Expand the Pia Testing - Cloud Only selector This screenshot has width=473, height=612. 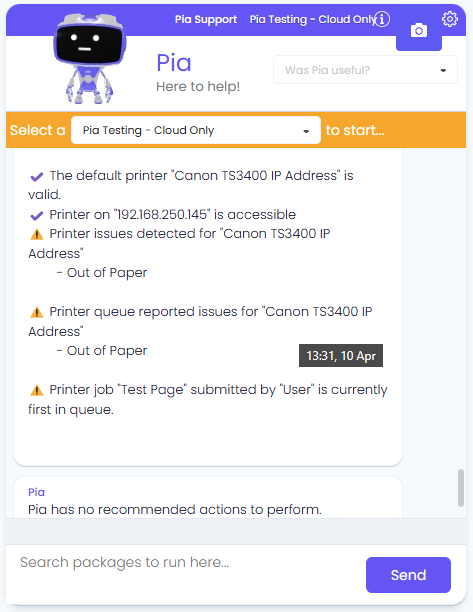point(196,130)
